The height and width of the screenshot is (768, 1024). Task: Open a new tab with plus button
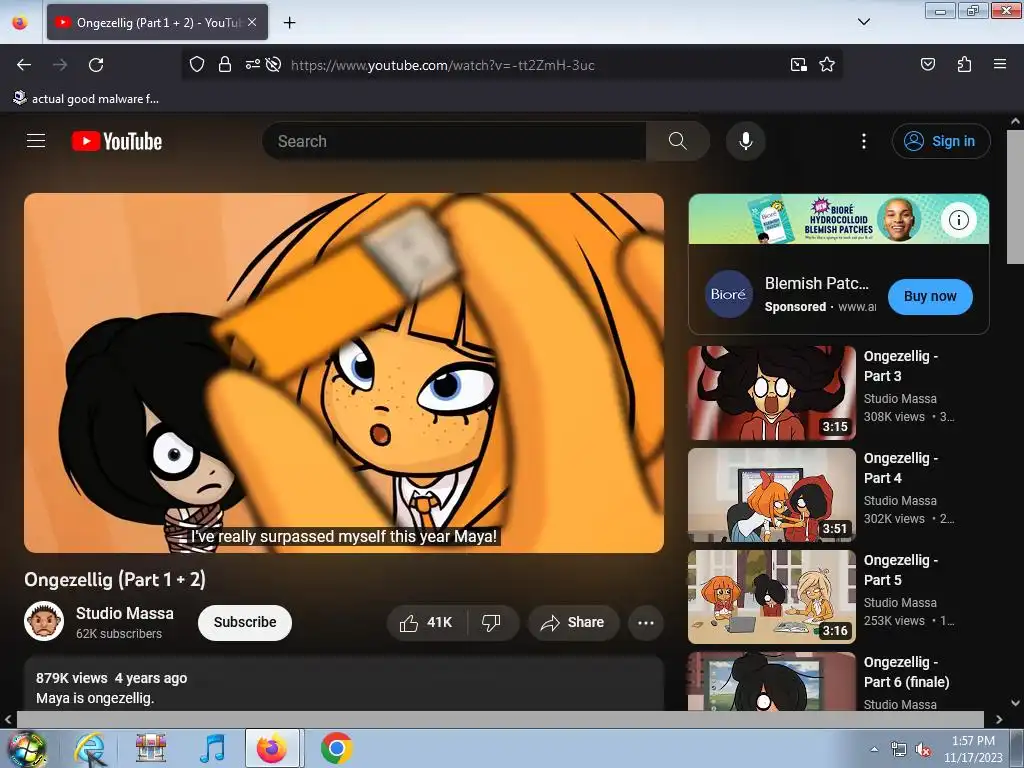tap(289, 23)
